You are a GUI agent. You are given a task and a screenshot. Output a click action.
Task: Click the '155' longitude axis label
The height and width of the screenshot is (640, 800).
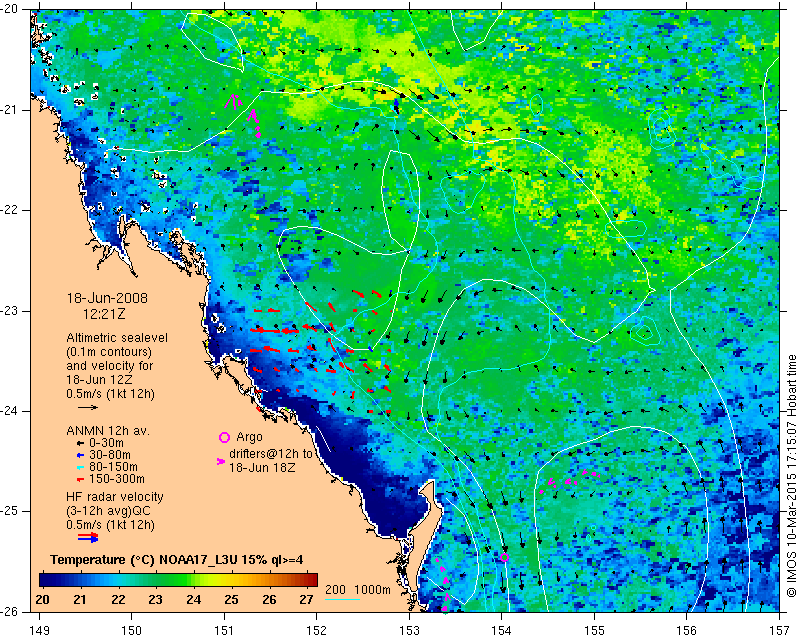594,631
